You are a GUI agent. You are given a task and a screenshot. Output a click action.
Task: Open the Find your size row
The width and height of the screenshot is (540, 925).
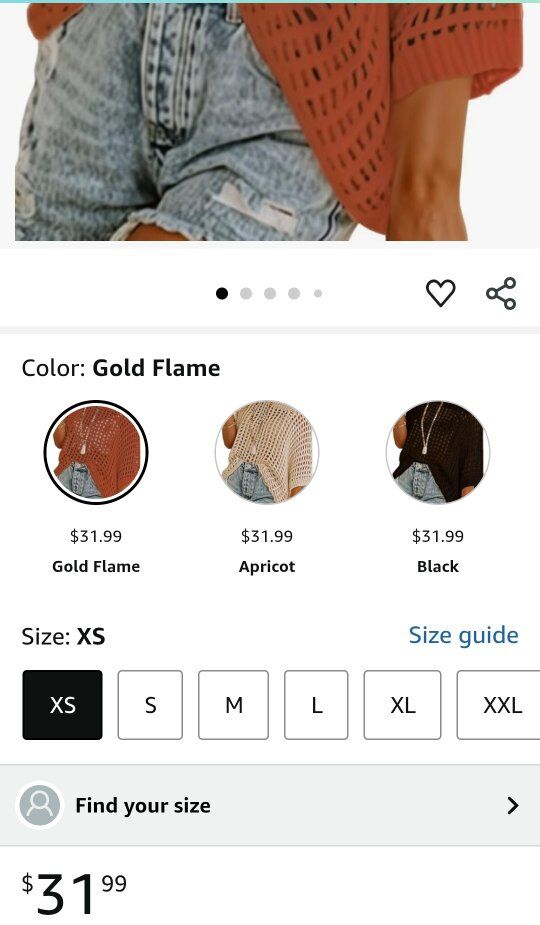[x=270, y=805]
